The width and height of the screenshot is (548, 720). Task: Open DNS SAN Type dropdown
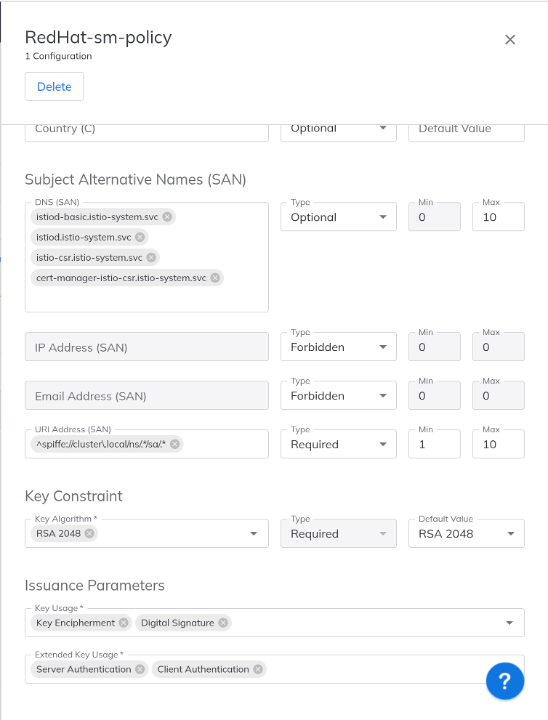(x=339, y=217)
